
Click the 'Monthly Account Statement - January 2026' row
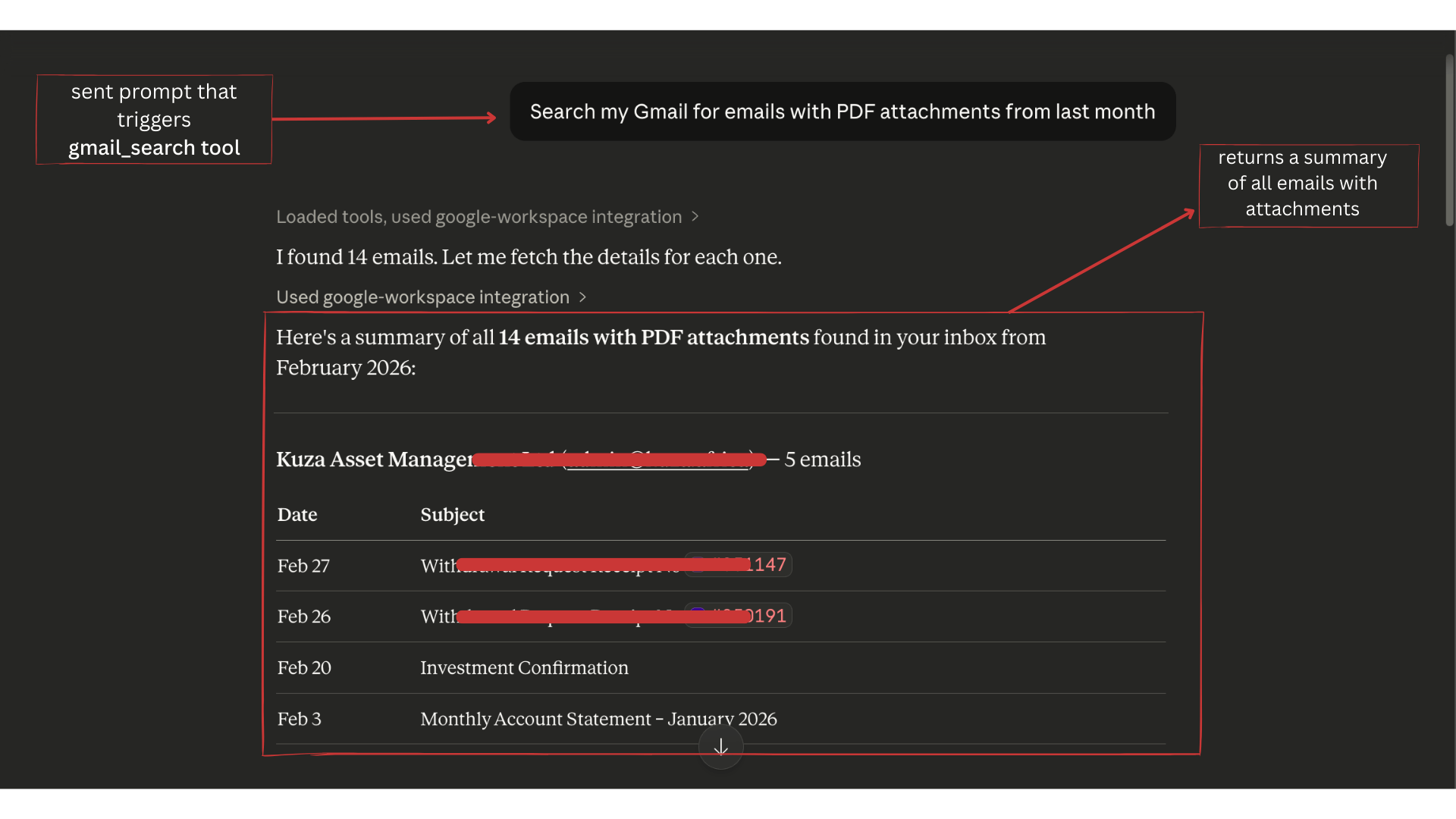pos(598,719)
